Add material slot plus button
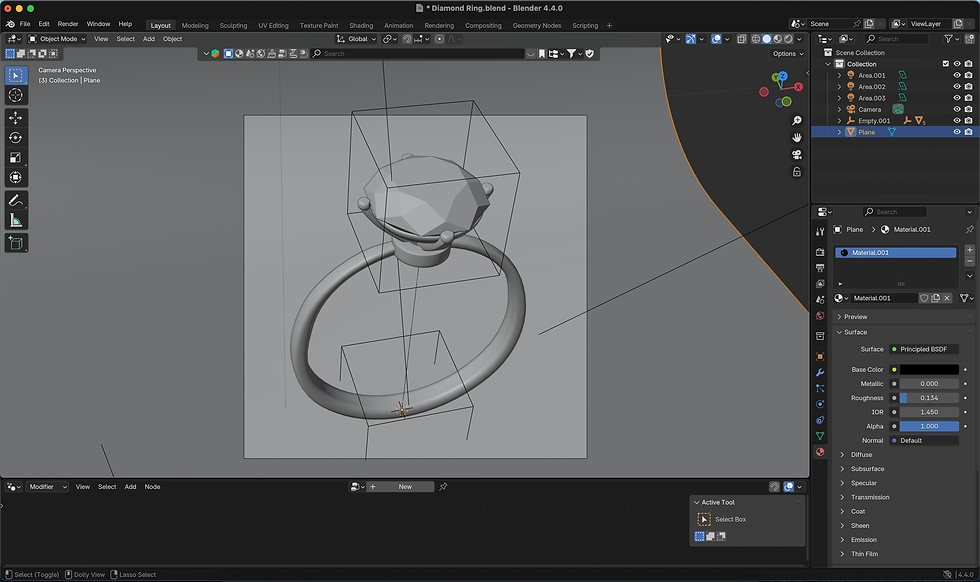980x582 pixels. click(969, 250)
